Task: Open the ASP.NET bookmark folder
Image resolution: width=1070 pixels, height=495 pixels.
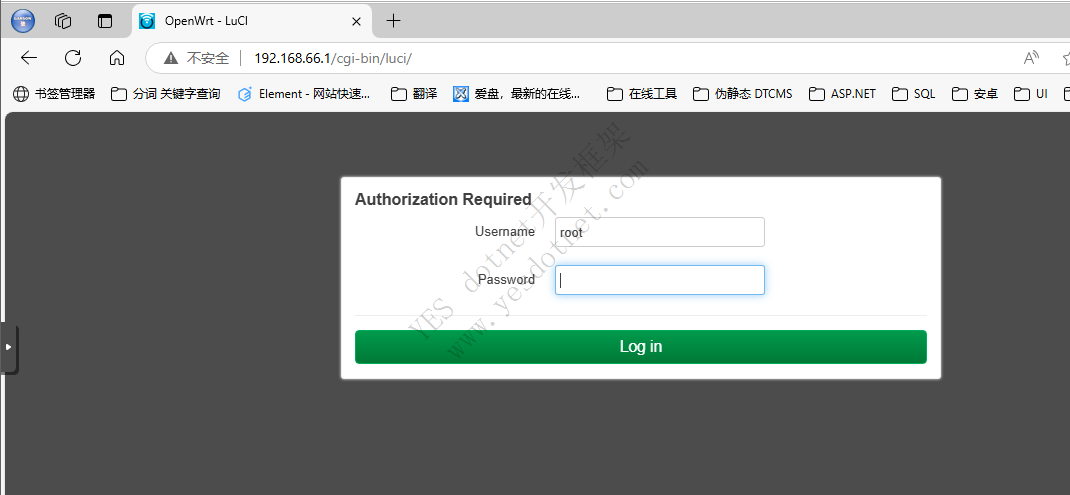Action: tap(843, 94)
